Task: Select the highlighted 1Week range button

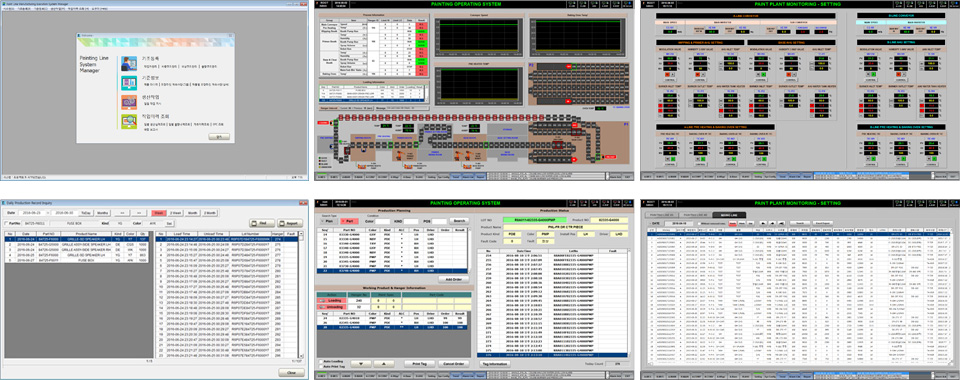Action: [159, 213]
